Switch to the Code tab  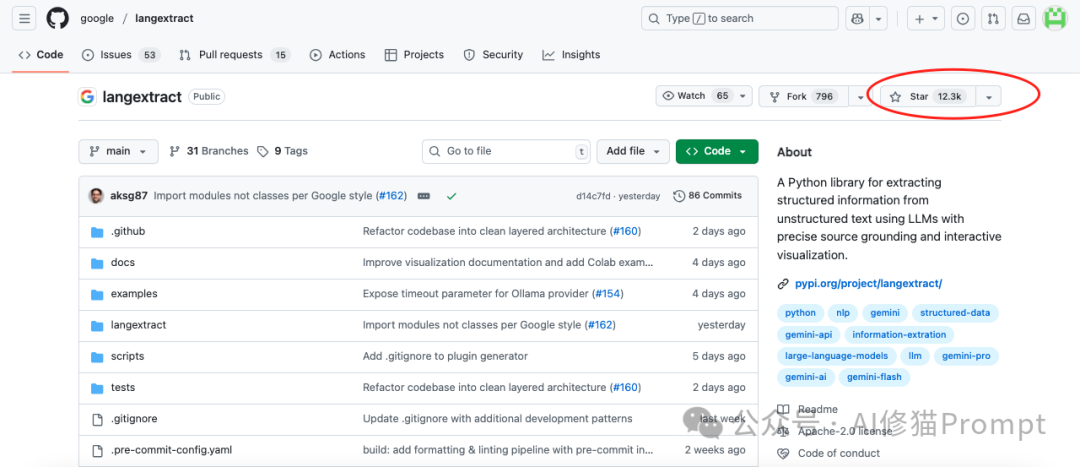click(41, 54)
